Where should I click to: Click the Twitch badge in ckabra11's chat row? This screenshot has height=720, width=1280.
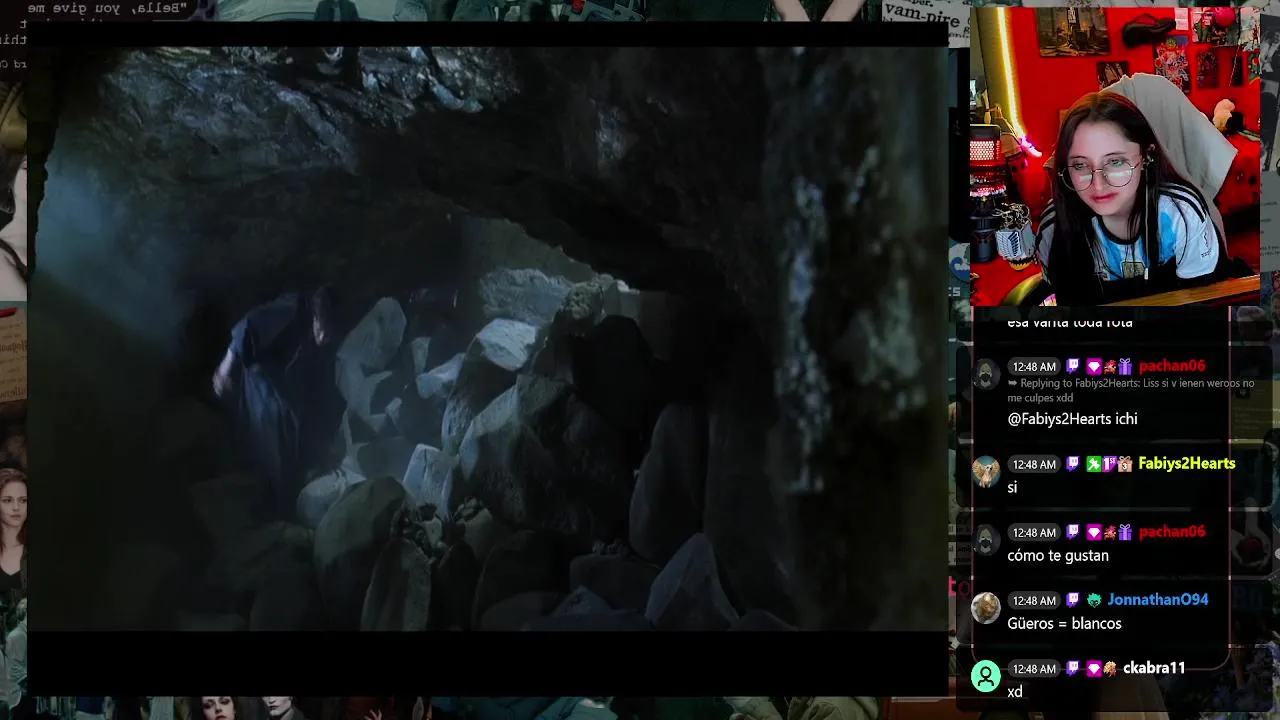pos(1073,668)
